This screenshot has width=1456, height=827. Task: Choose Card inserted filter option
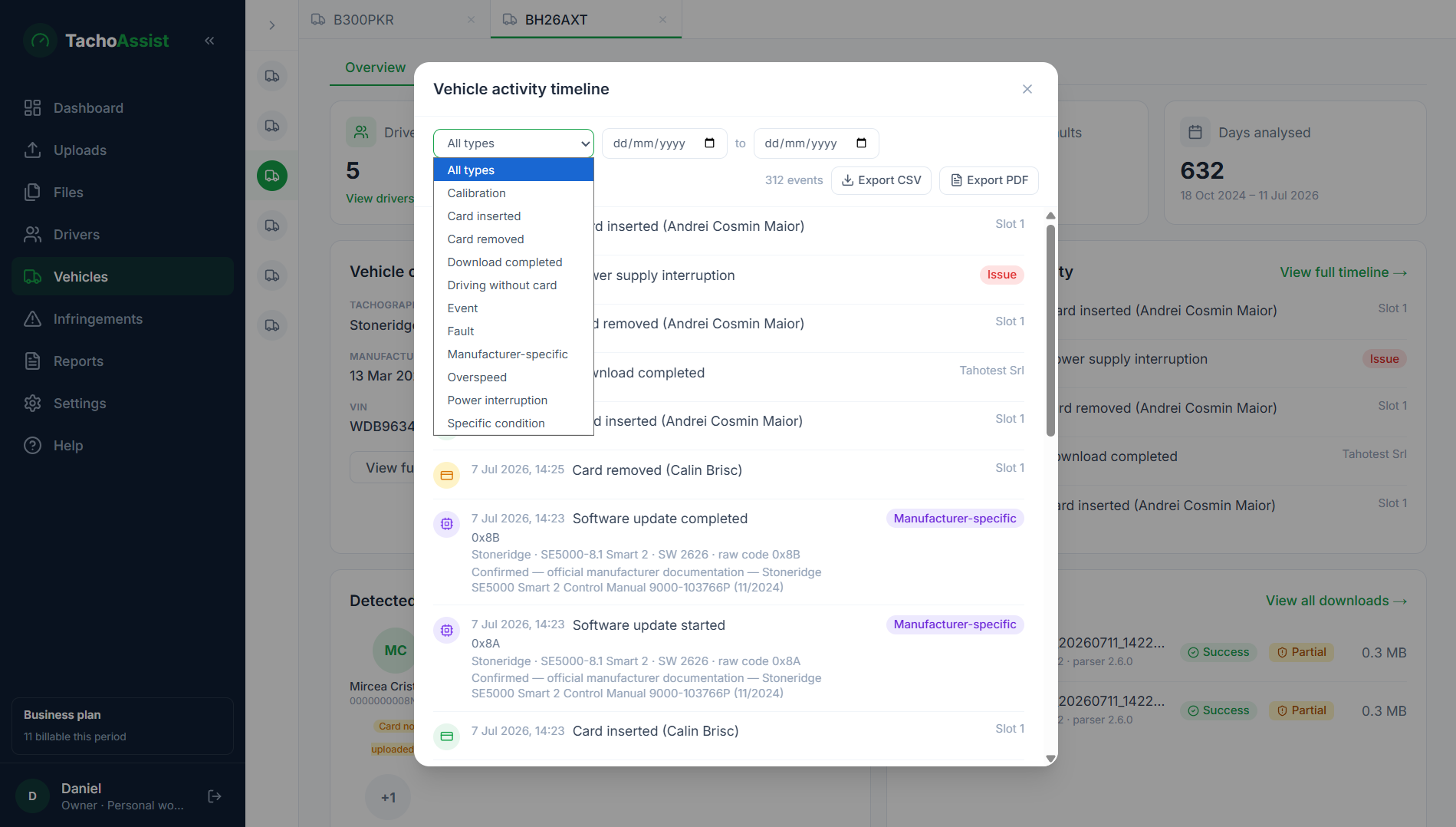514,216
